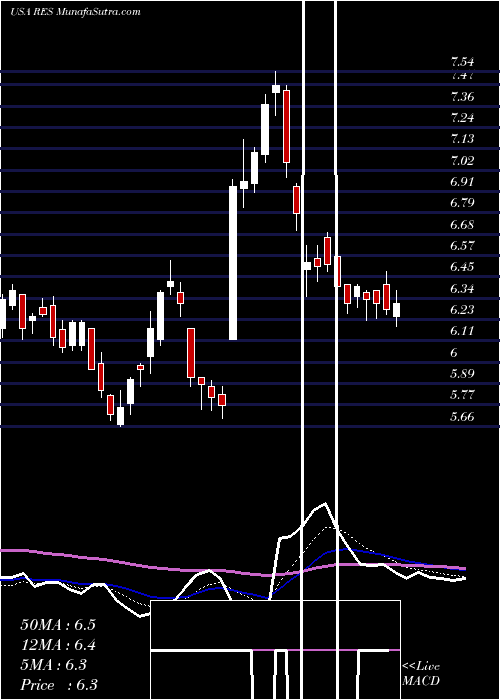Select the last white candlestick in the series

[396, 310]
